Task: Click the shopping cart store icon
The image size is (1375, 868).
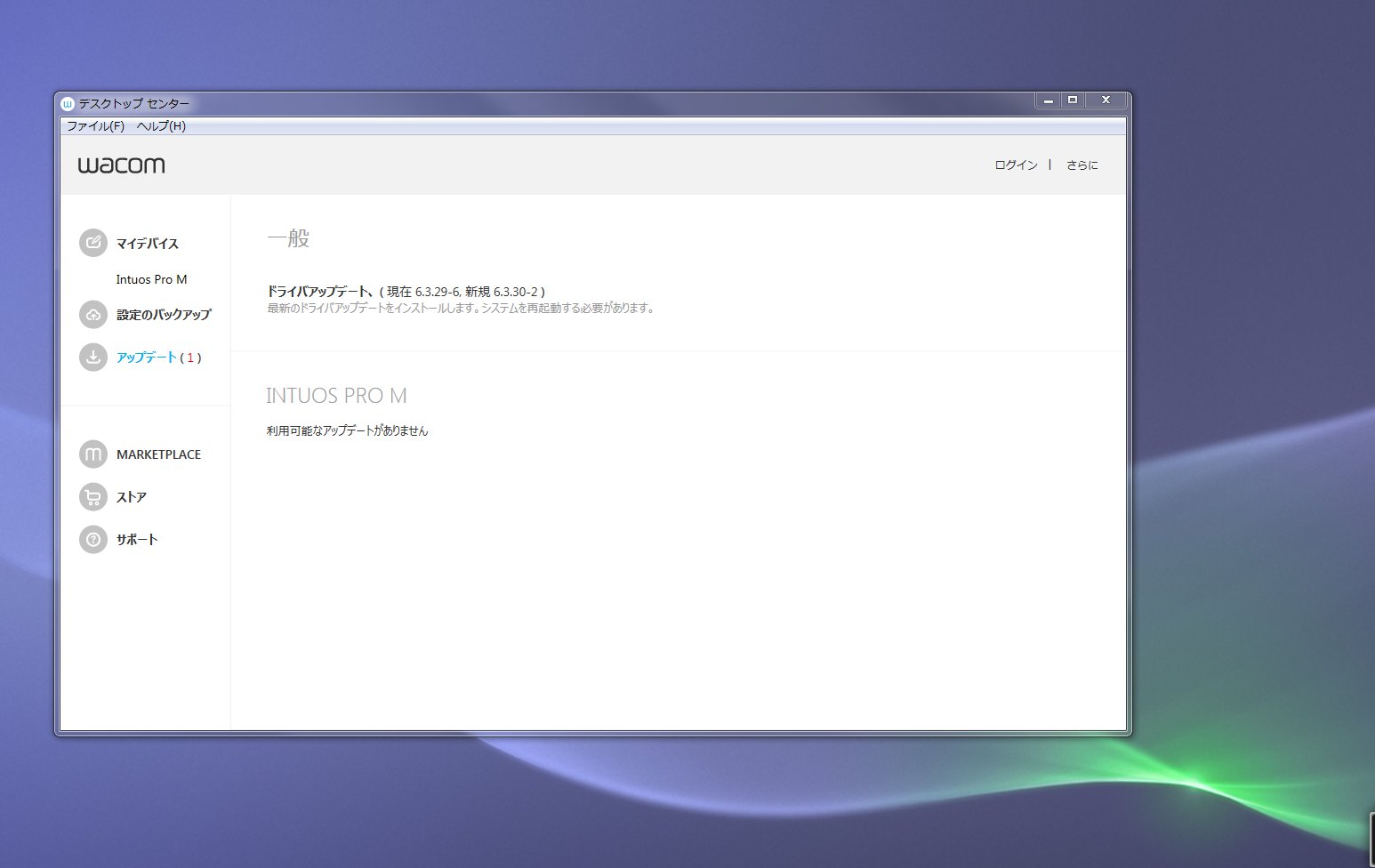Action: [93, 497]
